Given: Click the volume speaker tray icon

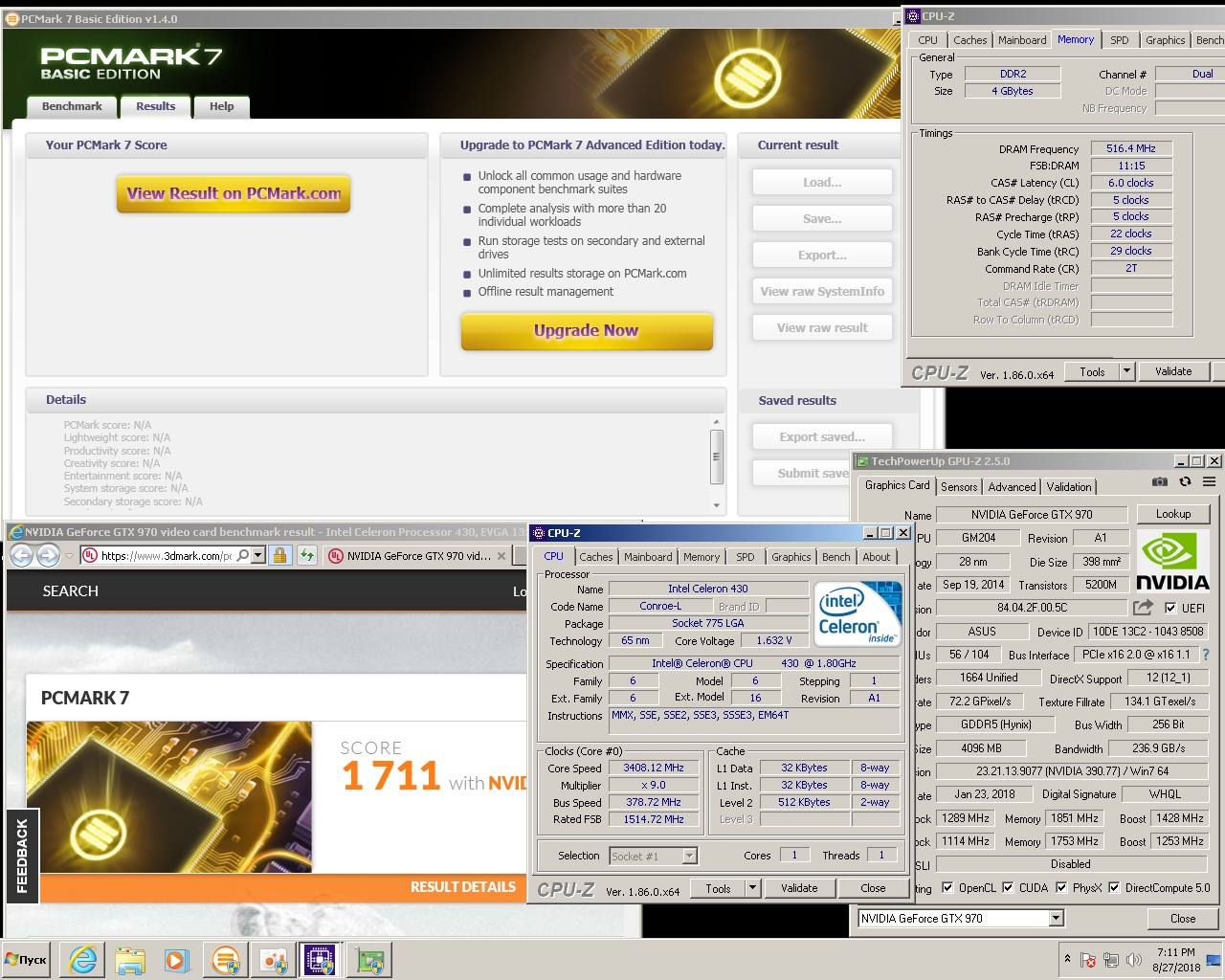Looking at the screenshot, I should coord(1134,960).
